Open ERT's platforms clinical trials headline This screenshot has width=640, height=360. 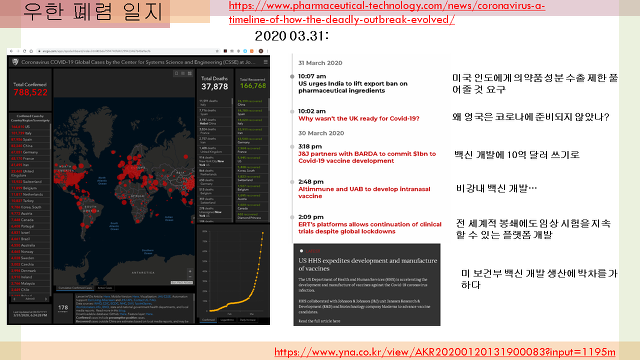pyautogui.click(x=370, y=228)
